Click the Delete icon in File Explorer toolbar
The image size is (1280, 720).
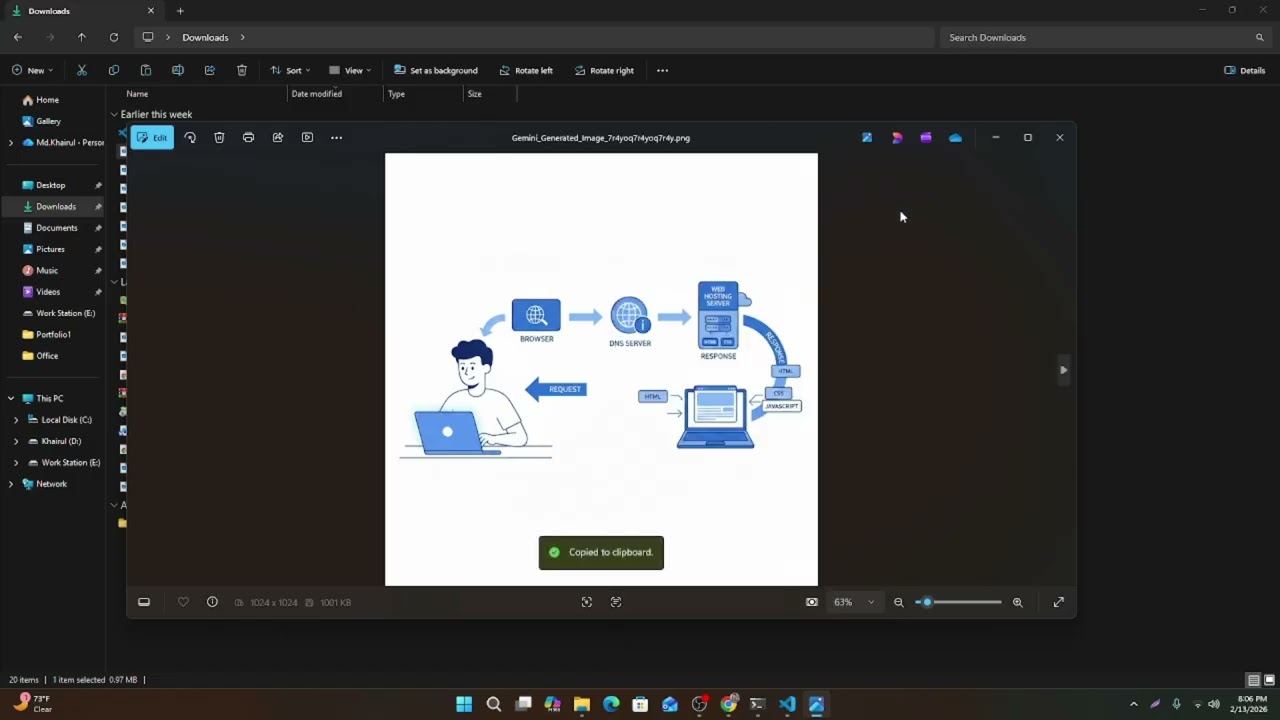click(242, 70)
